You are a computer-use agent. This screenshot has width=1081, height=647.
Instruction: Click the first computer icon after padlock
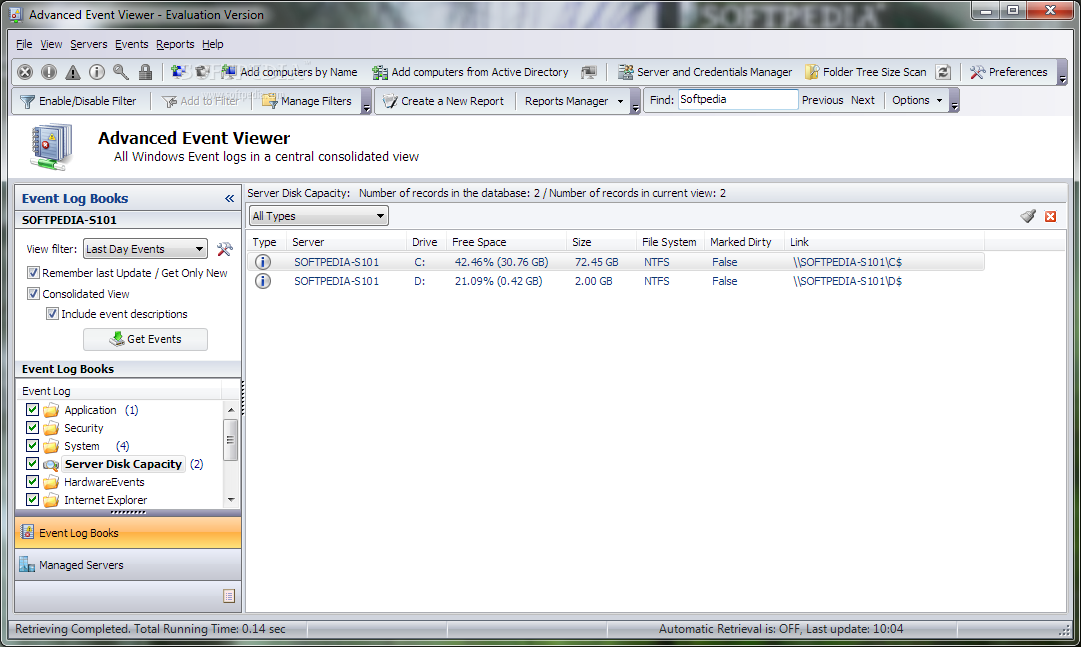click(x=179, y=72)
